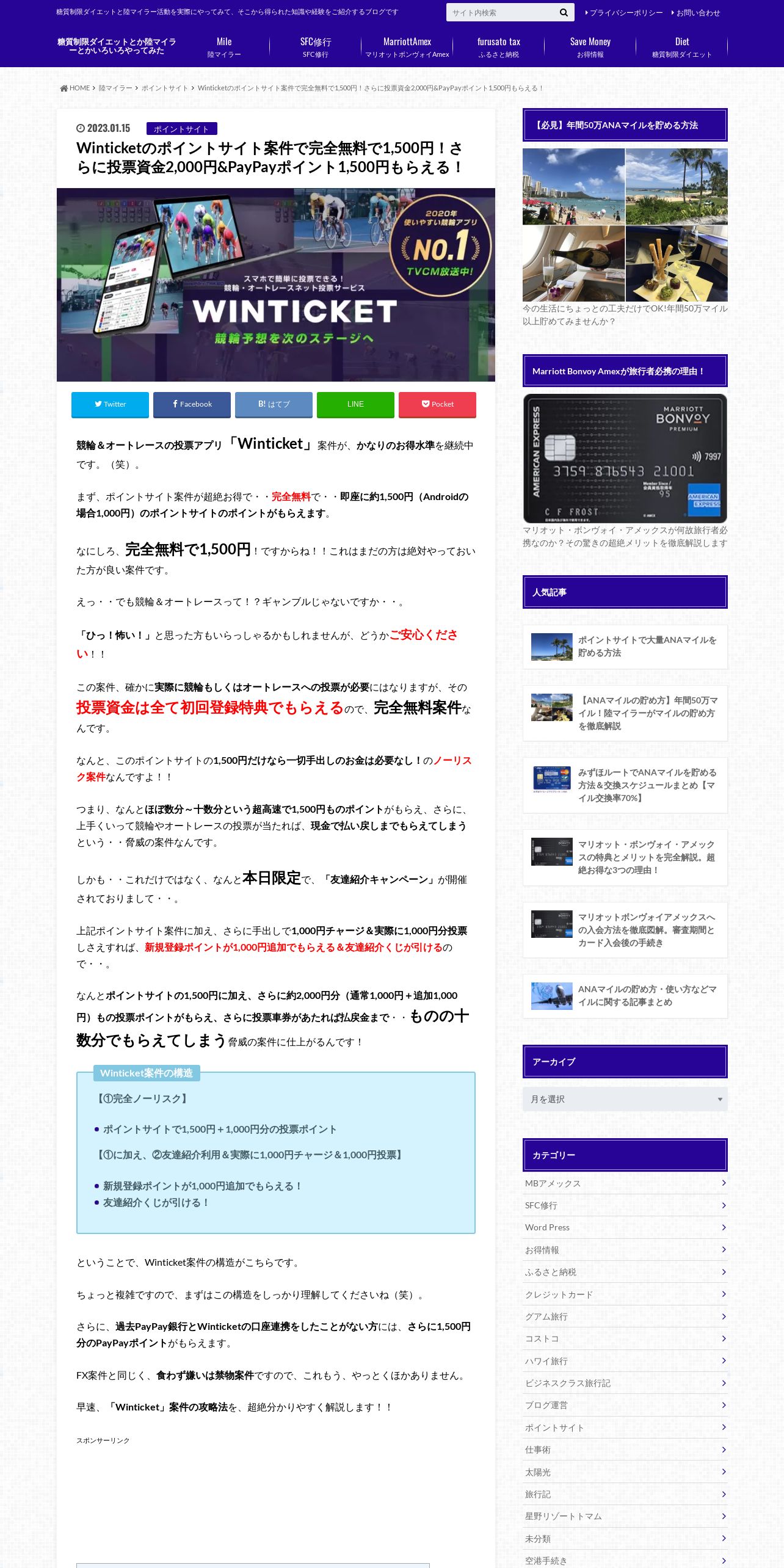Click the search magnifier icon
The width and height of the screenshot is (784, 1568).
click(564, 13)
